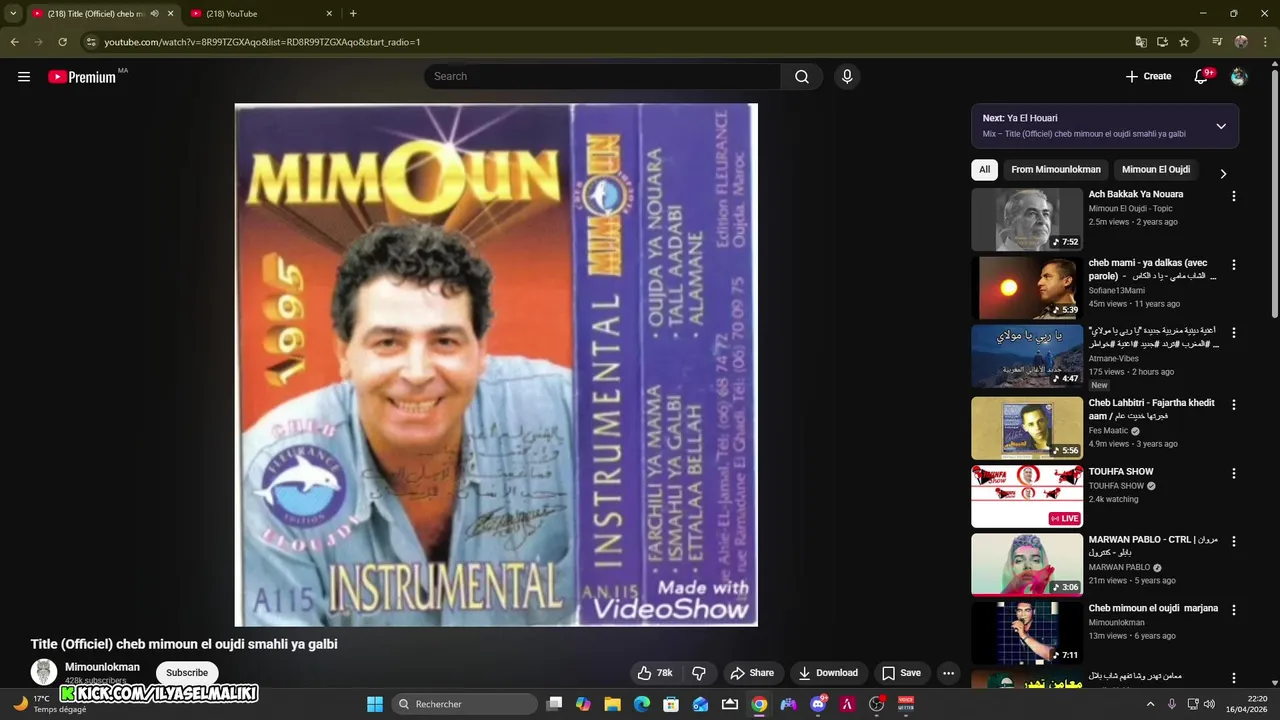Viewport: 1280px width, 720px height.
Task: Select the All filter chip
Action: (x=984, y=170)
